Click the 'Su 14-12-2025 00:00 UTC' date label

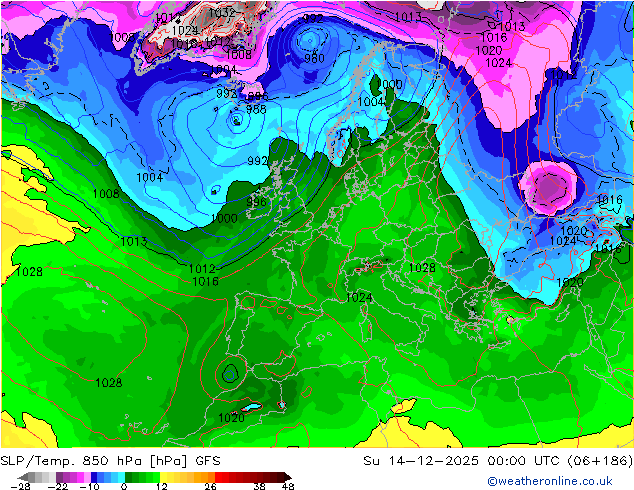(461, 461)
